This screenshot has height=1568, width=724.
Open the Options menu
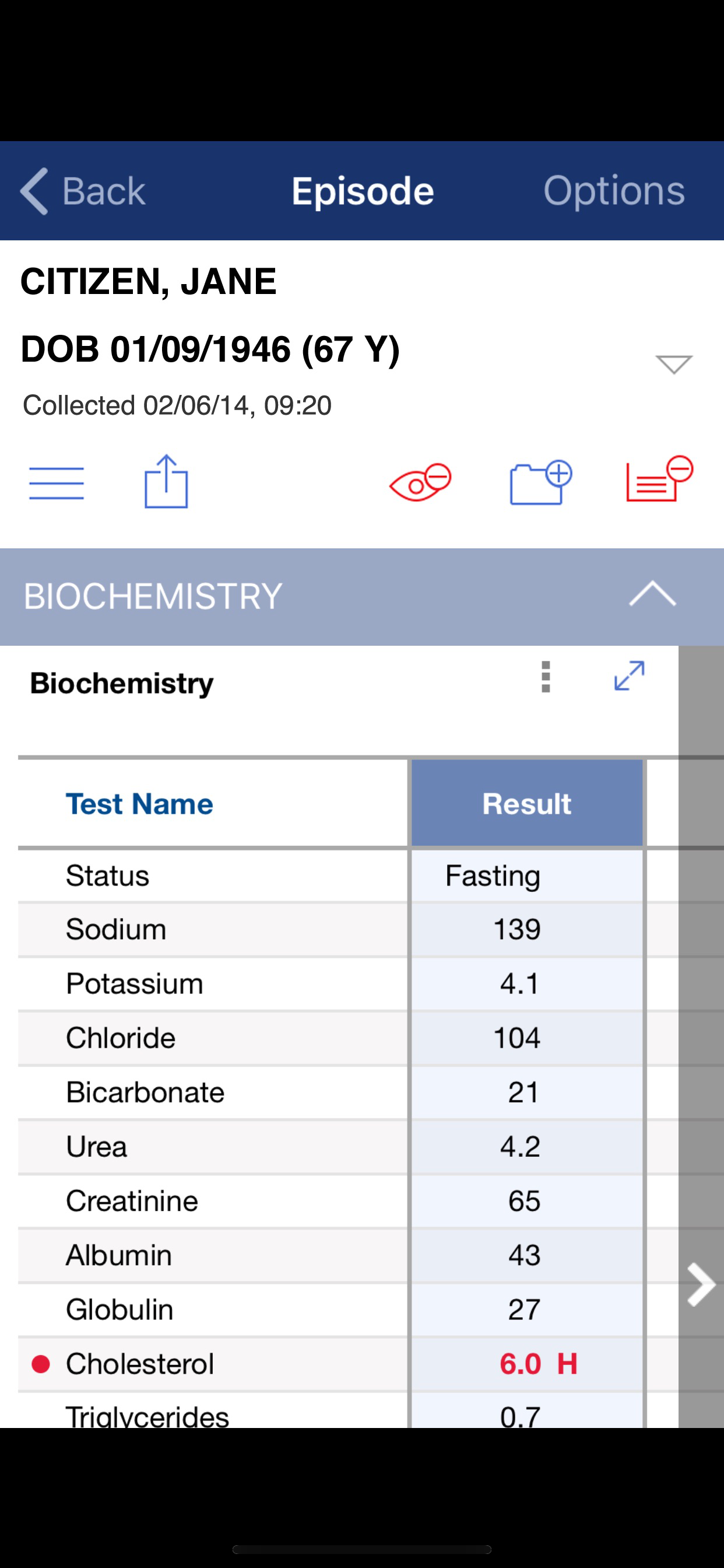tap(614, 191)
